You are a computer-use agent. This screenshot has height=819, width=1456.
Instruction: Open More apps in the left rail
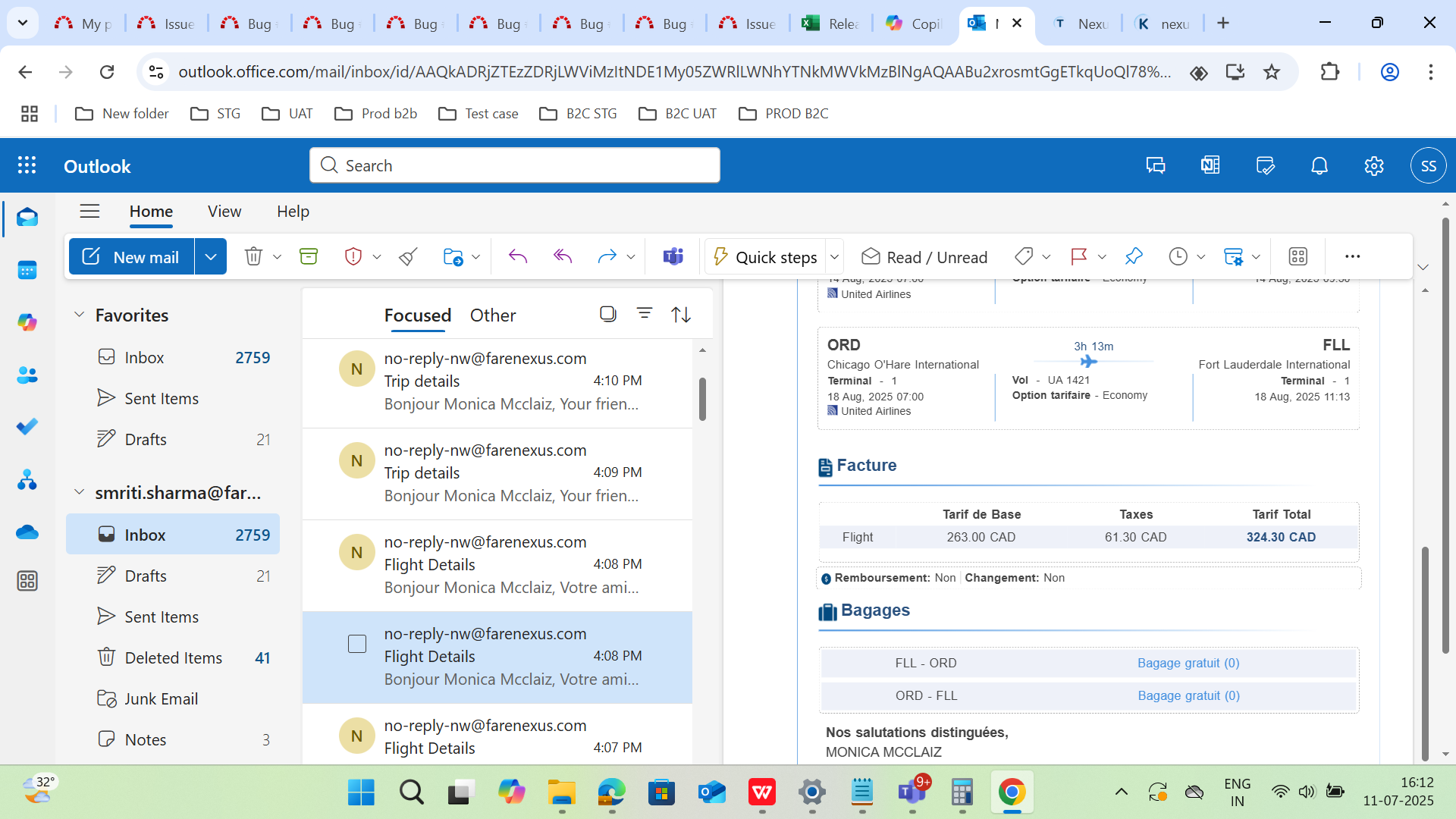click(27, 582)
